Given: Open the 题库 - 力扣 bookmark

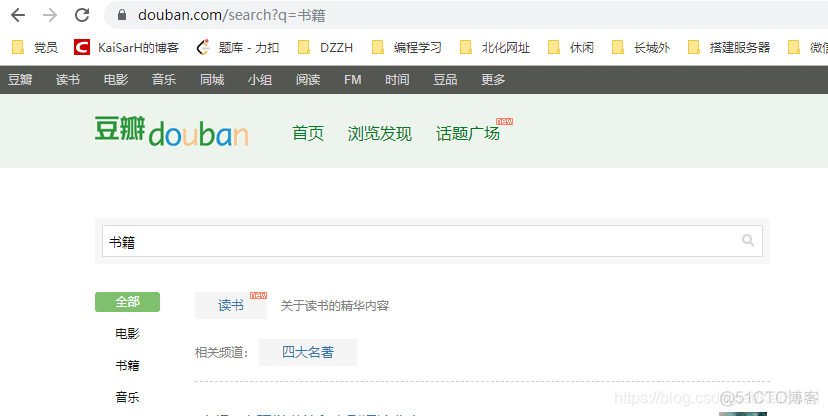Looking at the screenshot, I should coord(238,48).
